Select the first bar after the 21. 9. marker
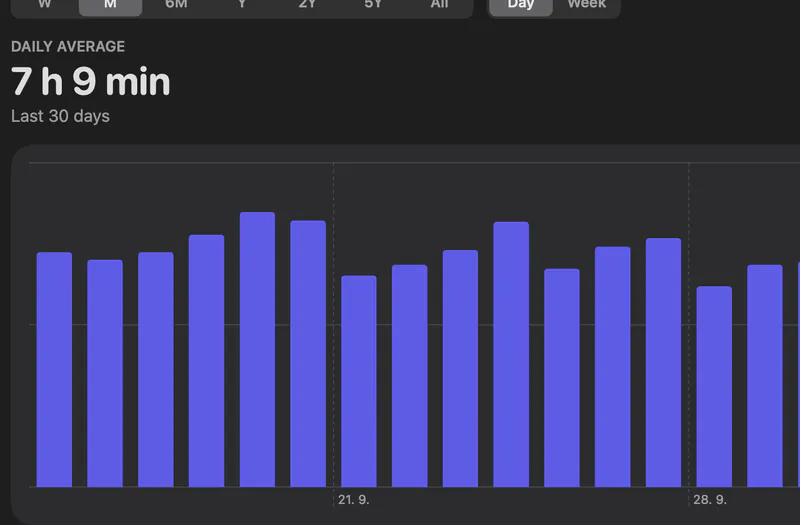This screenshot has height=525, width=800. (359, 381)
